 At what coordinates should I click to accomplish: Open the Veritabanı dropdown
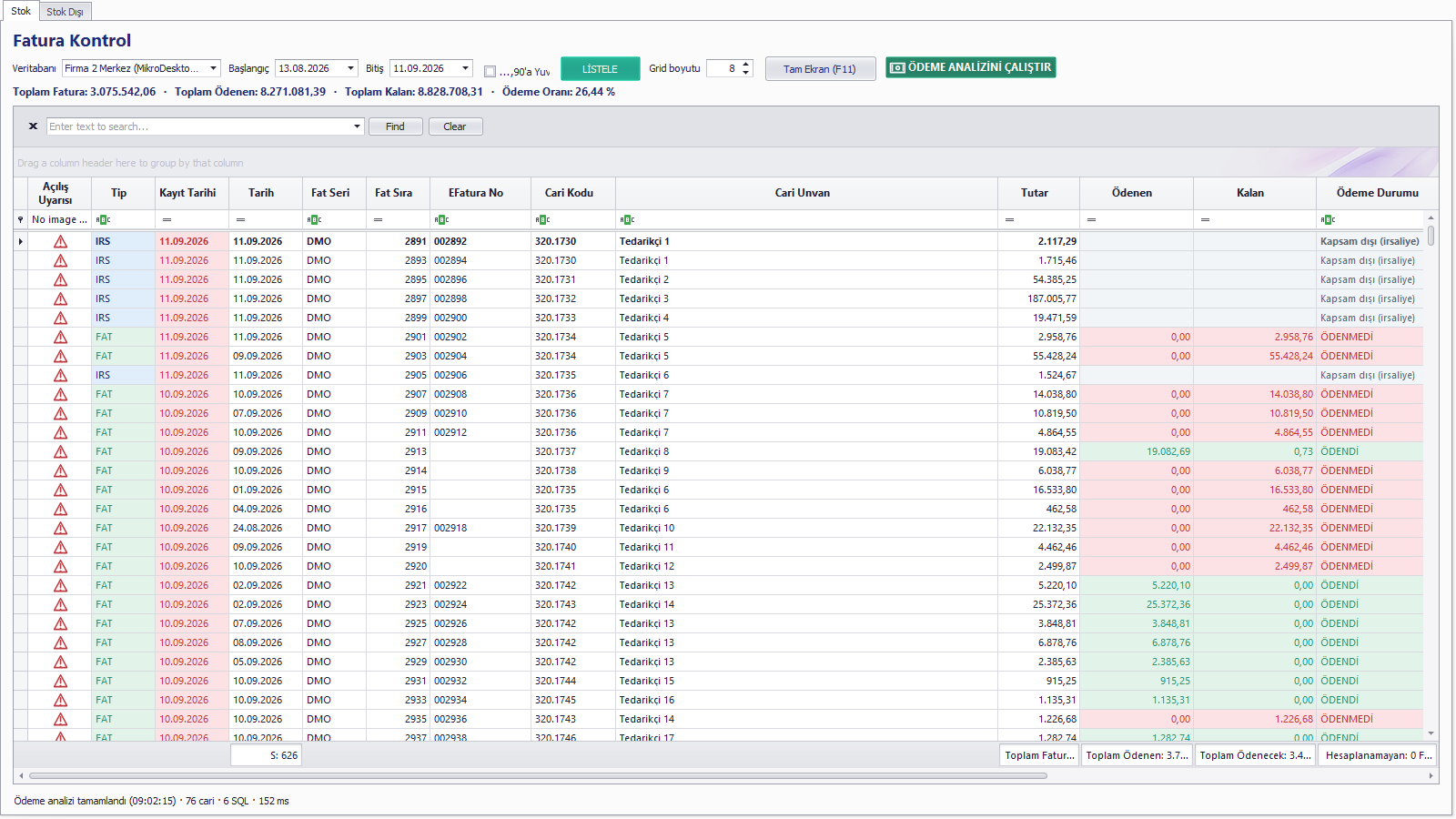tap(214, 68)
